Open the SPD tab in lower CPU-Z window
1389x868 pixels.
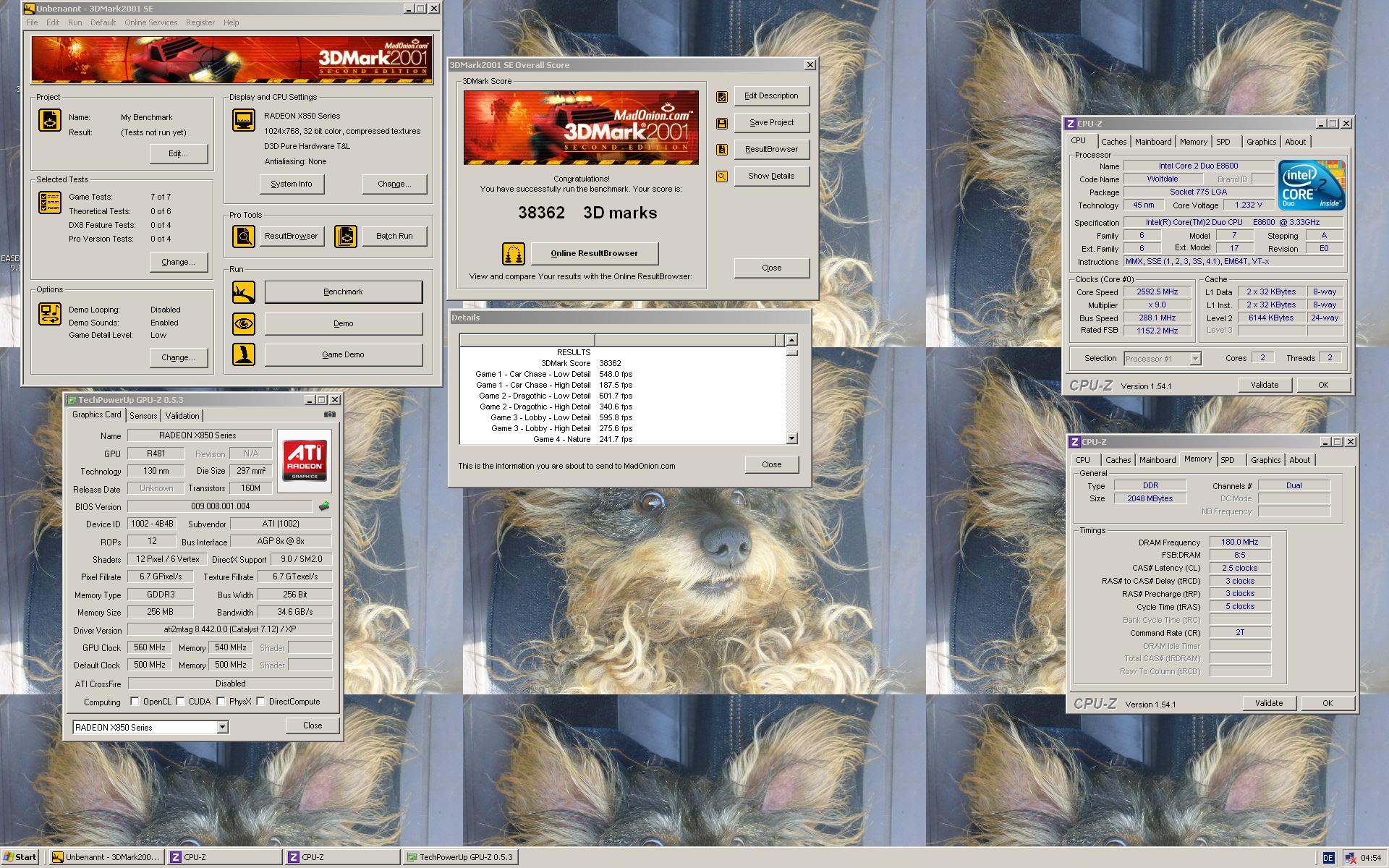pos(1228,461)
